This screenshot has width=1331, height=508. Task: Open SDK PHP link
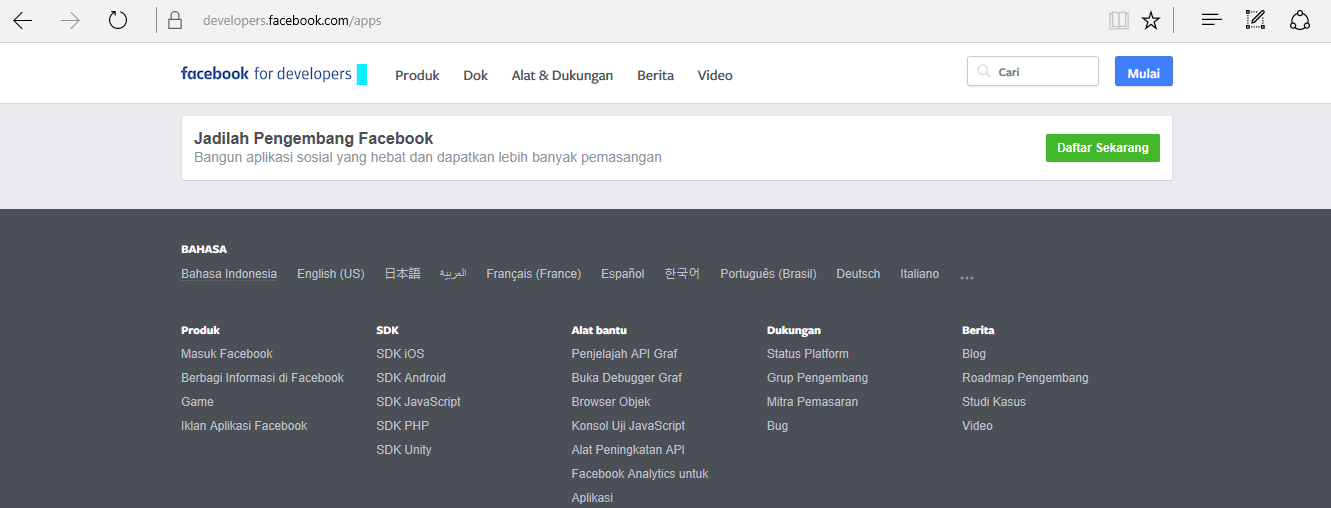pyautogui.click(x=403, y=426)
